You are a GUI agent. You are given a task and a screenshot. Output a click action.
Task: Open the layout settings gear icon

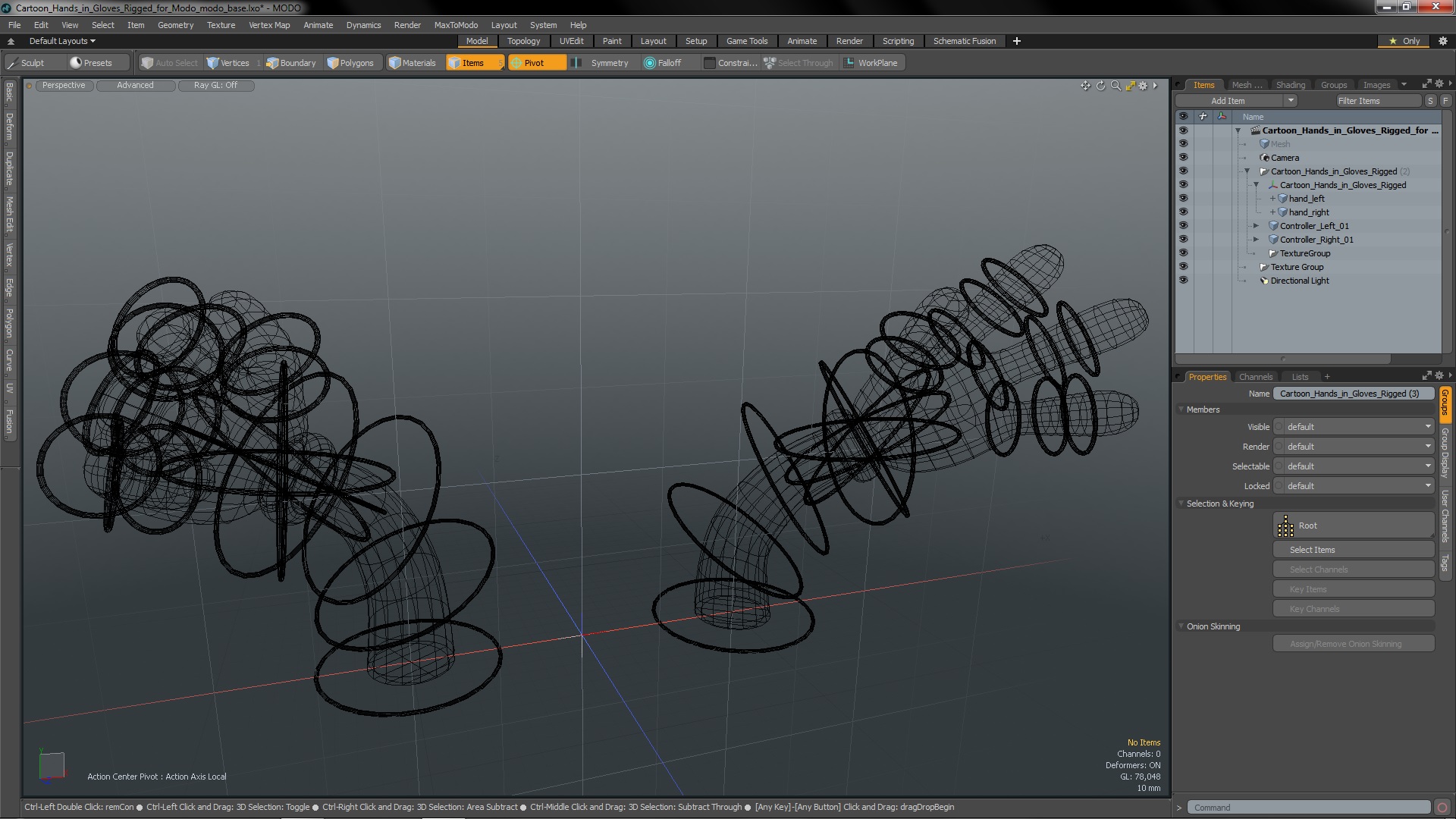click(1442, 41)
